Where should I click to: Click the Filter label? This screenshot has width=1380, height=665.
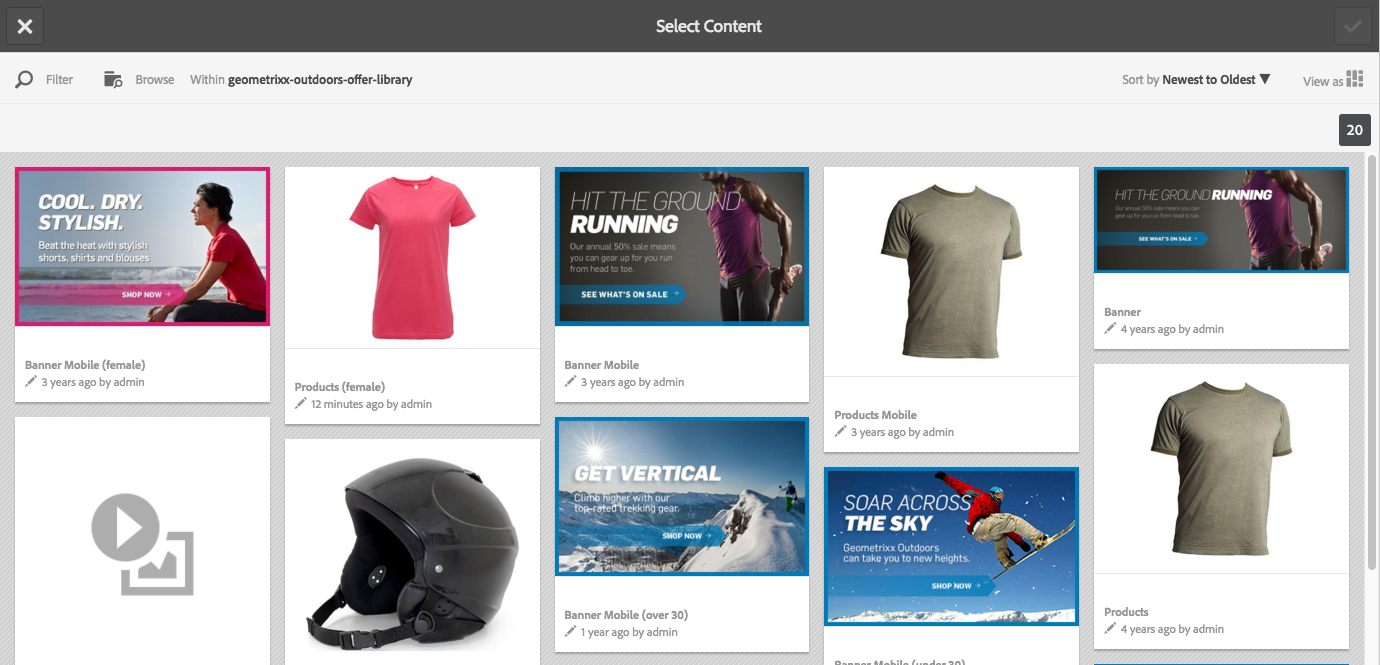pyautogui.click(x=59, y=79)
